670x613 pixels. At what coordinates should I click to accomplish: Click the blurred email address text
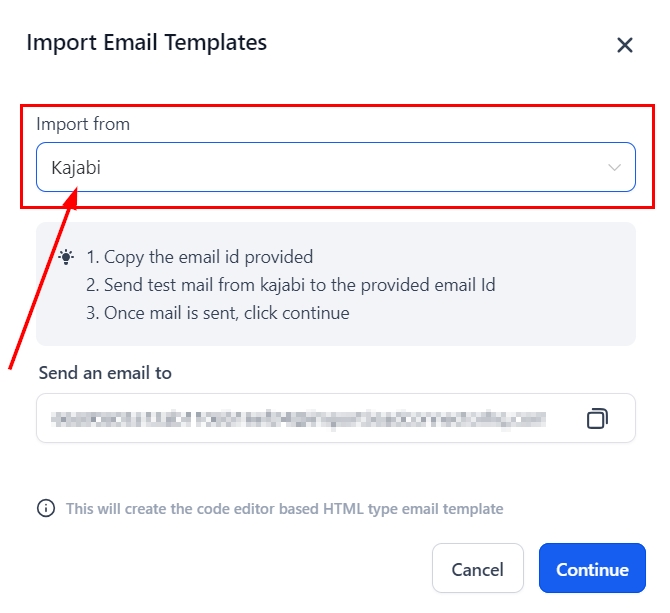click(298, 418)
